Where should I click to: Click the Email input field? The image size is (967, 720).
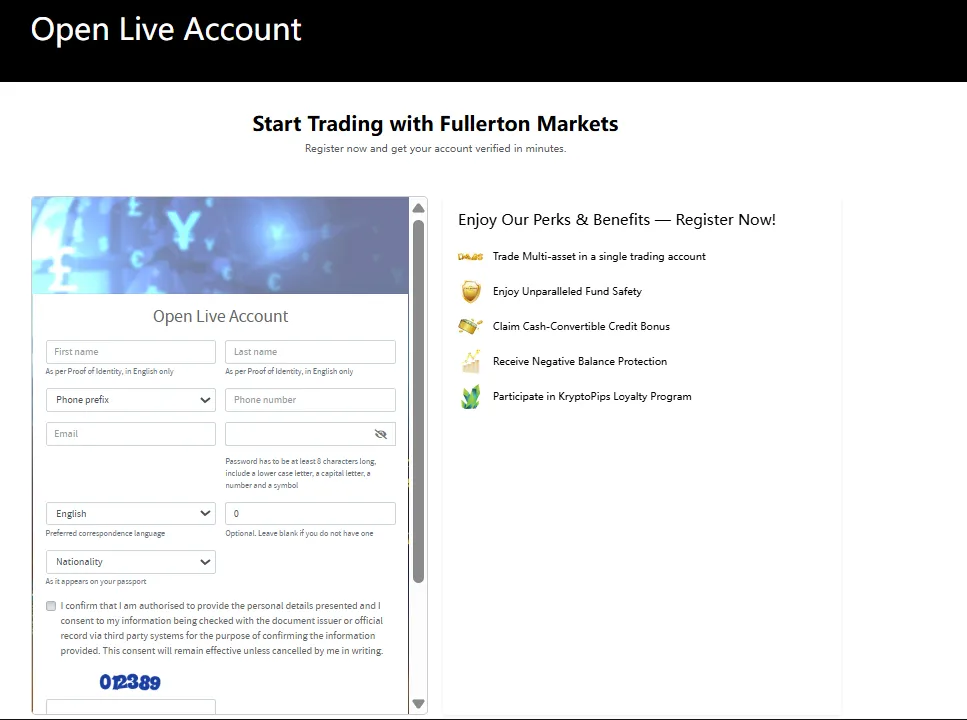tap(131, 434)
